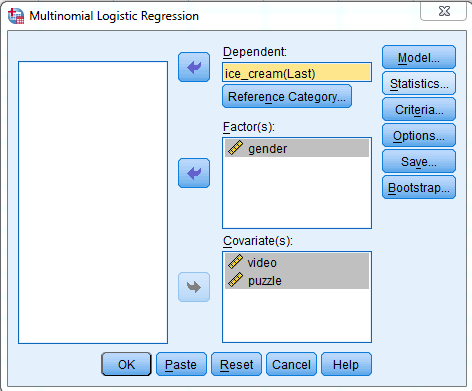Image resolution: width=472 pixels, height=391 pixels.
Task: Click the ice_cream(Last) Dependent field
Action: [x=297, y=73]
